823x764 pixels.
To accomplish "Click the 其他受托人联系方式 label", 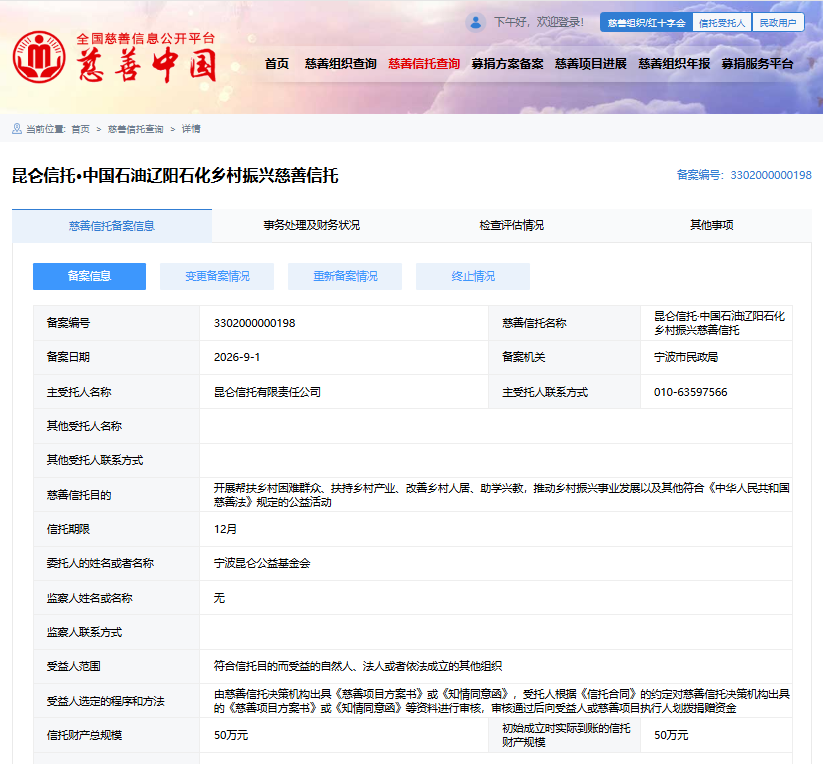I will point(95,460).
